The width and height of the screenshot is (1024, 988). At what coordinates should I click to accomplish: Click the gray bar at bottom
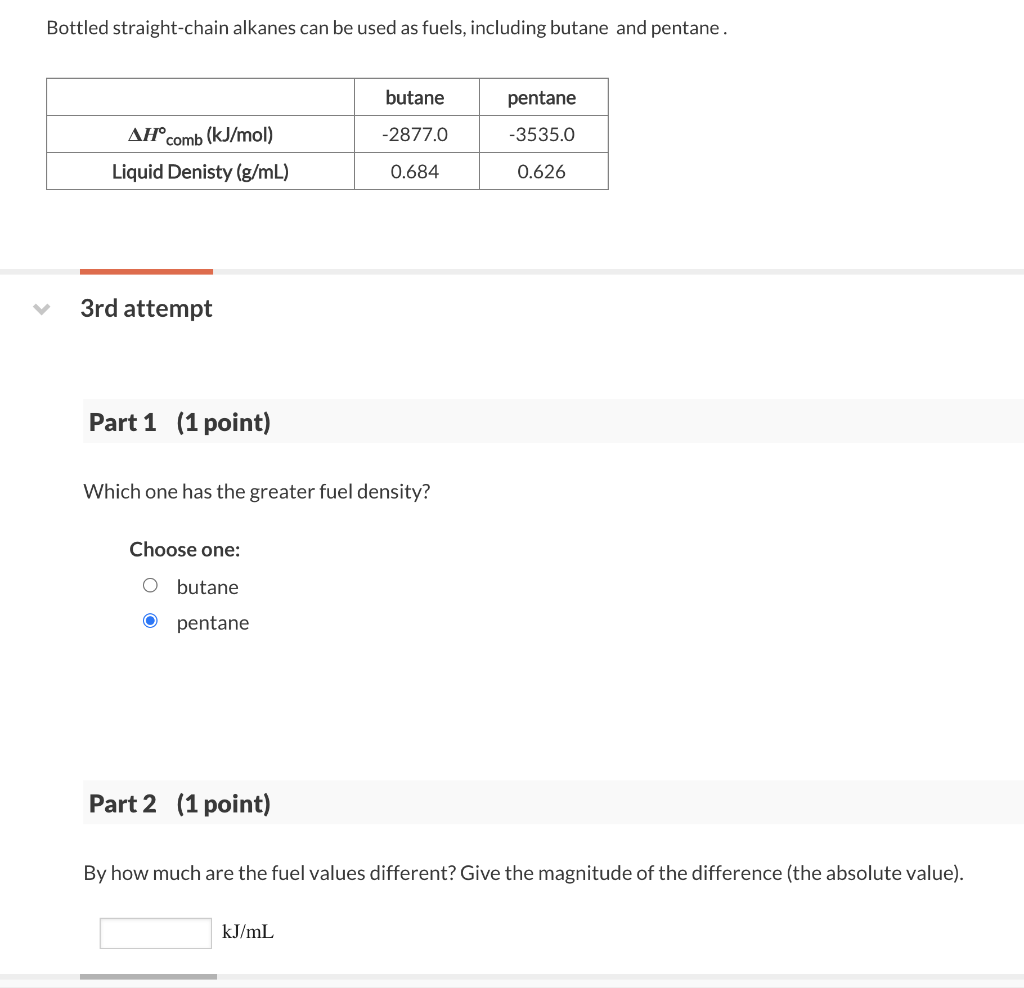point(148,976)
